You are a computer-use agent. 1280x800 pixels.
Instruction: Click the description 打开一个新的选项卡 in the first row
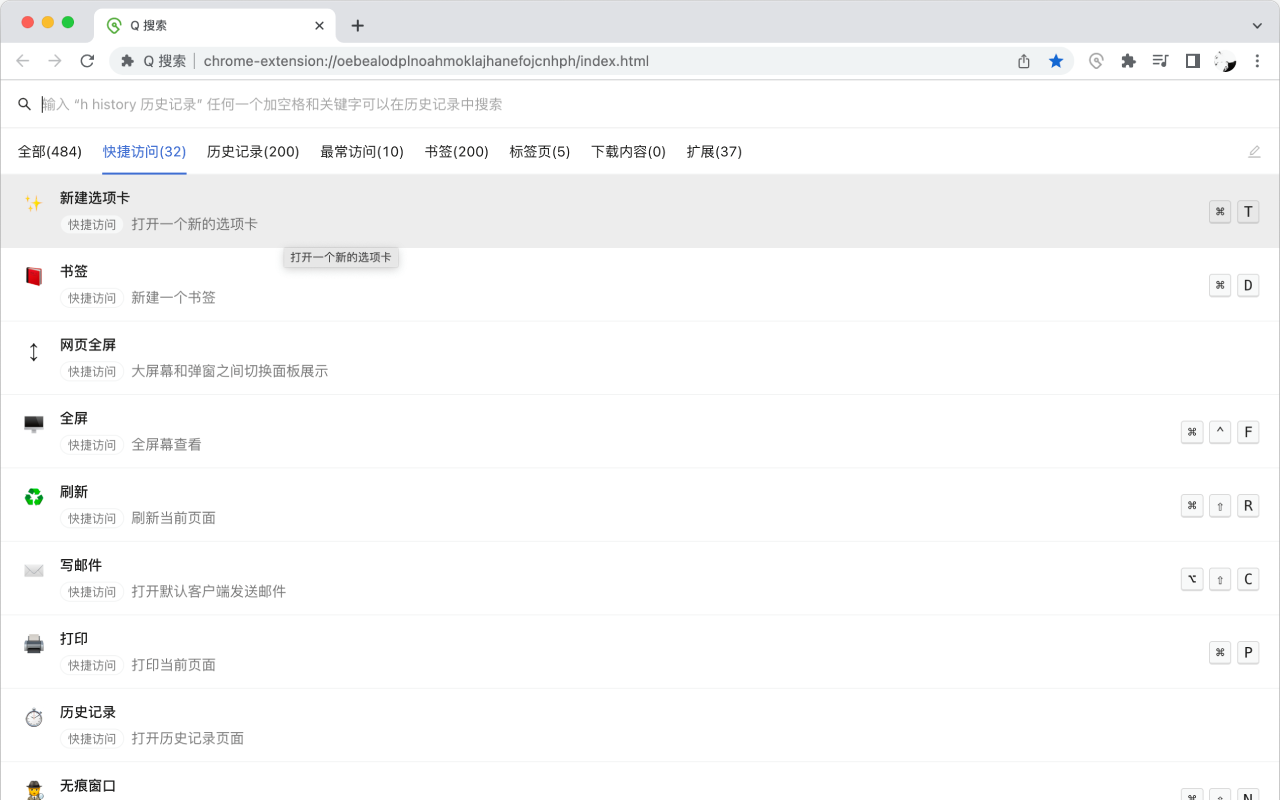(195, 224)
